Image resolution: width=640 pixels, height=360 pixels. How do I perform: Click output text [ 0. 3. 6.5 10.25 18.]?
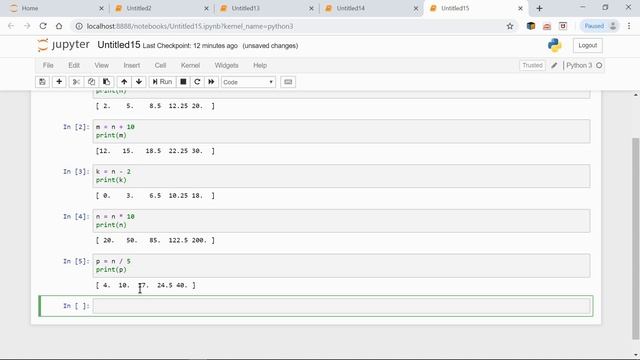click(x=155, y=196)
